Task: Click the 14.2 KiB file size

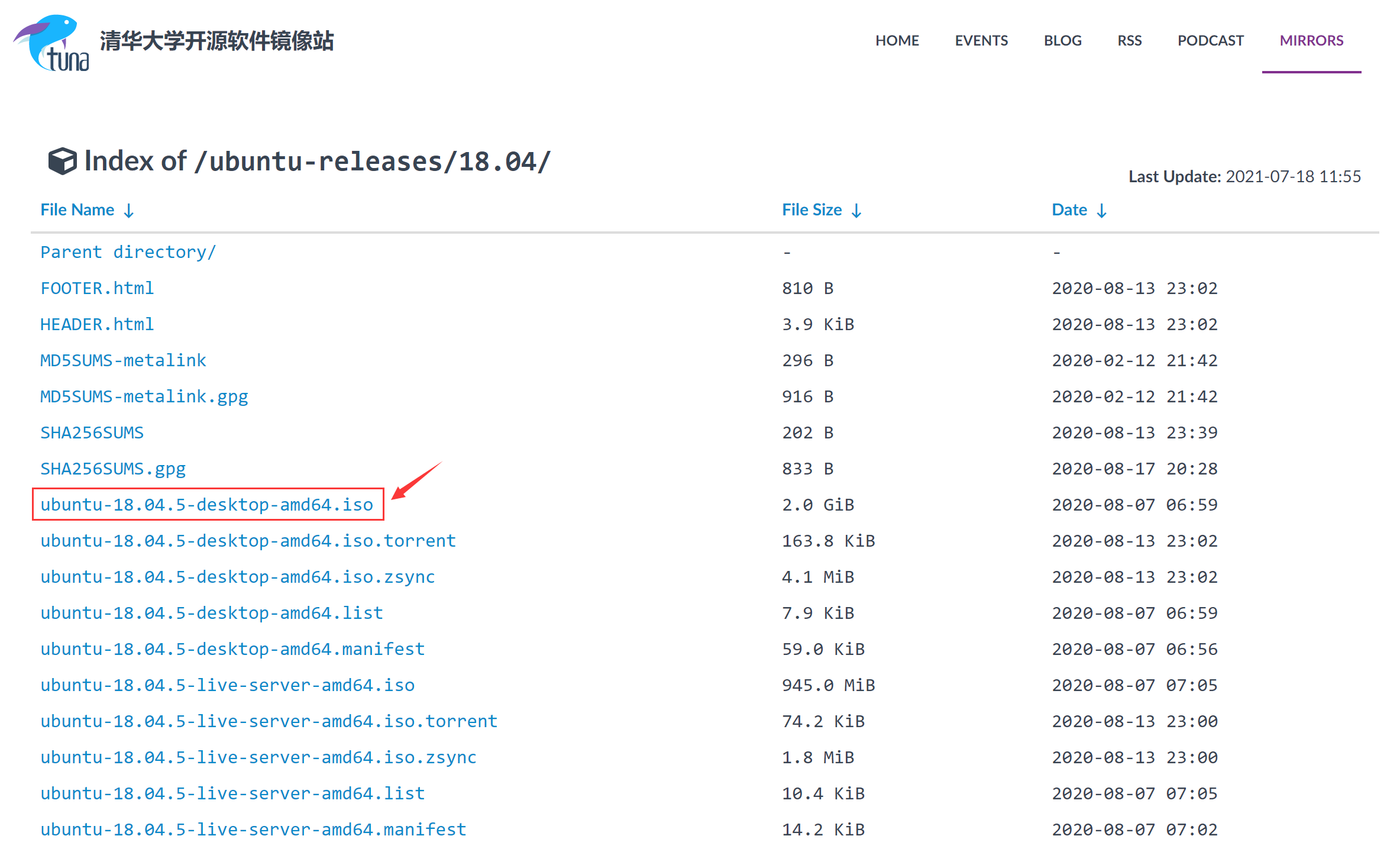Action: tap(823, 830)
